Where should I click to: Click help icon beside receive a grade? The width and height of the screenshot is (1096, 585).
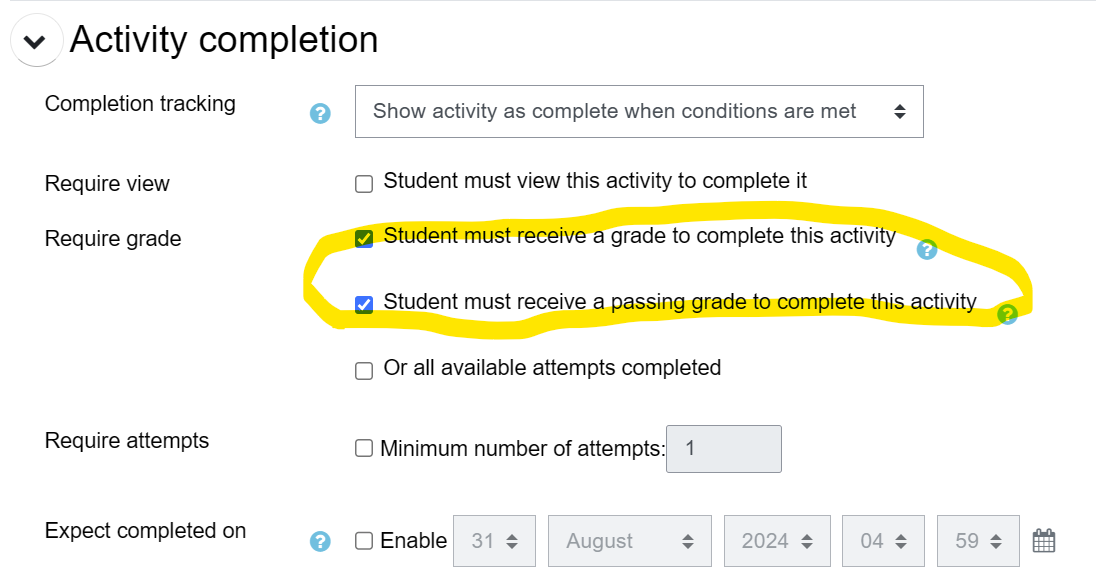coord(927,249)
